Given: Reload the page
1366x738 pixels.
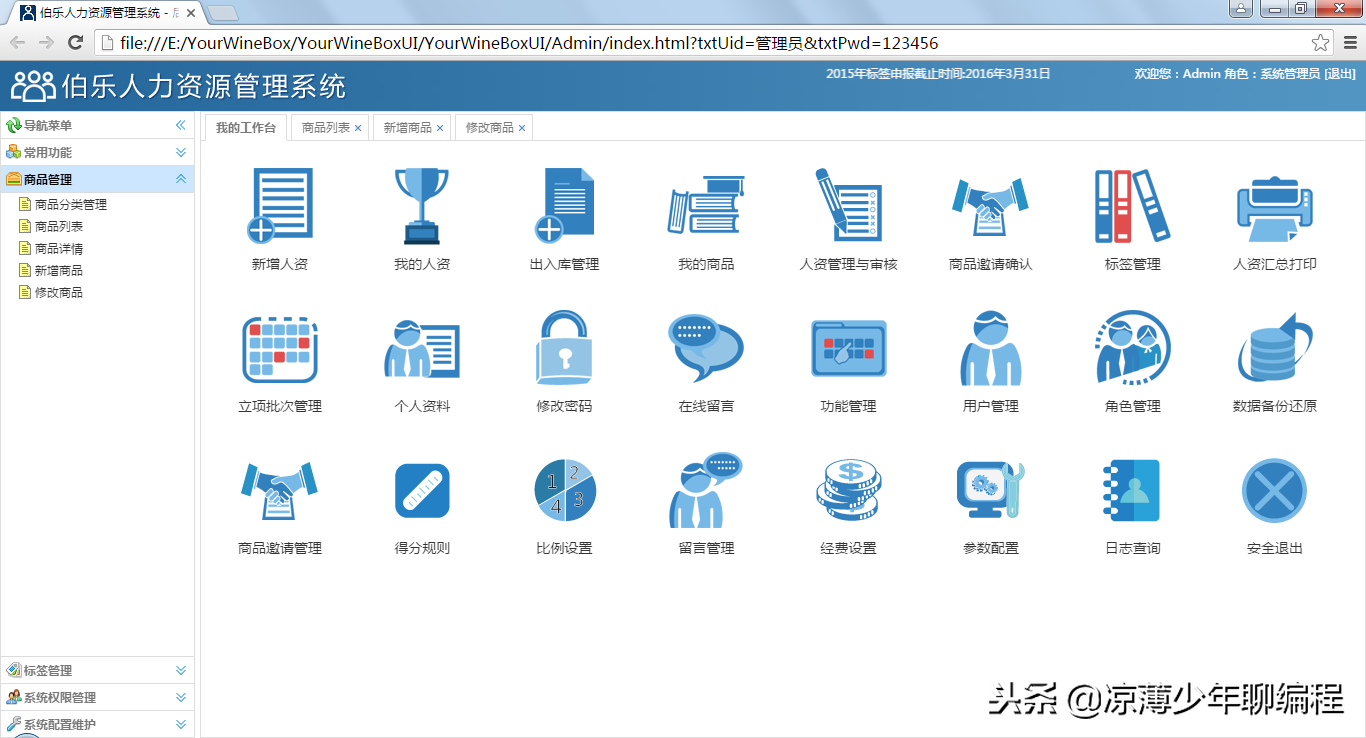Looking at the screenshot, I should 75,42.
